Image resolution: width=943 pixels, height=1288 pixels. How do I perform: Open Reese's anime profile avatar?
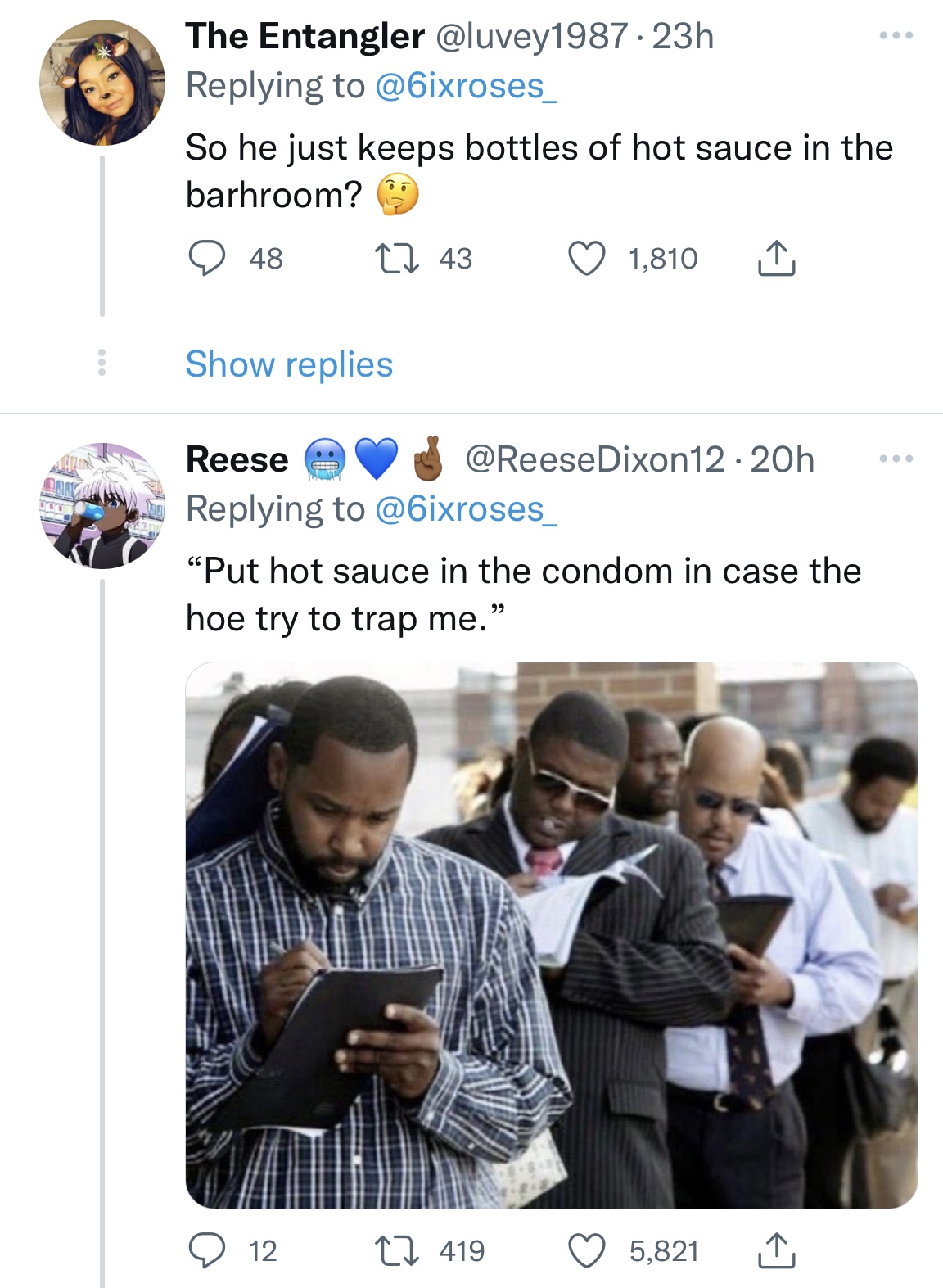tap(102, 505)
